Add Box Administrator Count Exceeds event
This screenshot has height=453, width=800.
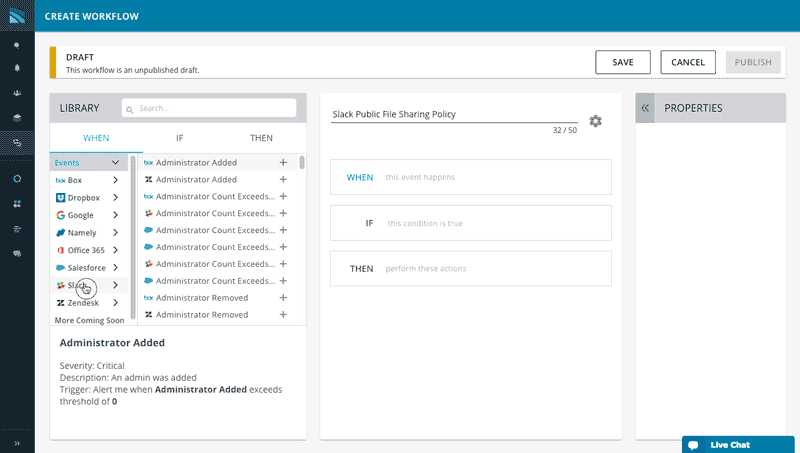point(283,196)
